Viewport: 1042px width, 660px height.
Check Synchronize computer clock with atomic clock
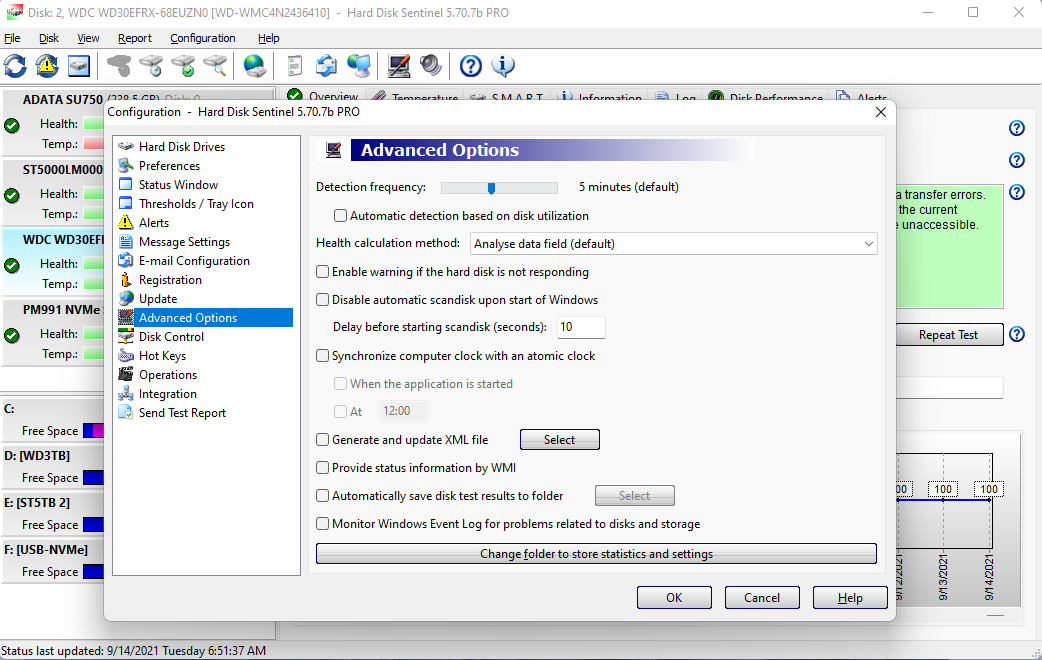pos(322,356)
